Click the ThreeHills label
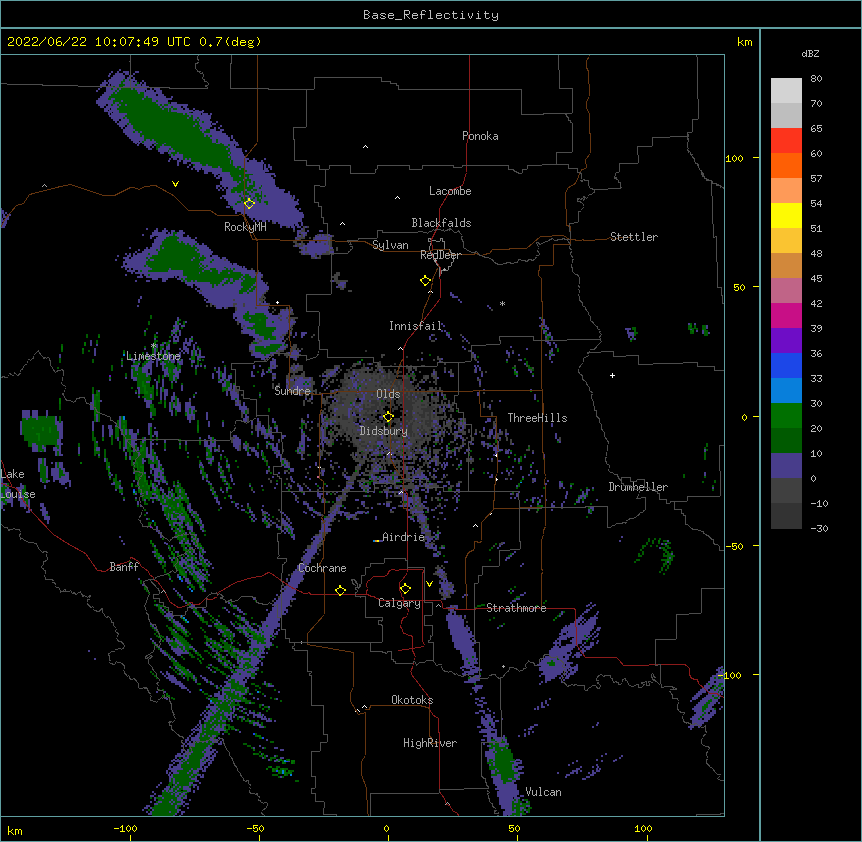This screenshot has width=862, height=842. click(537, 418)
